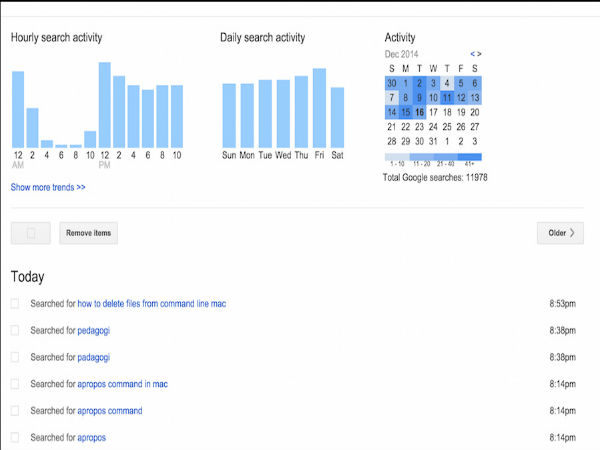Image resolution: width=600 pixels, height=450 pixels.
Task: Click the Older page chevron button
Action: tap(560, 233)
